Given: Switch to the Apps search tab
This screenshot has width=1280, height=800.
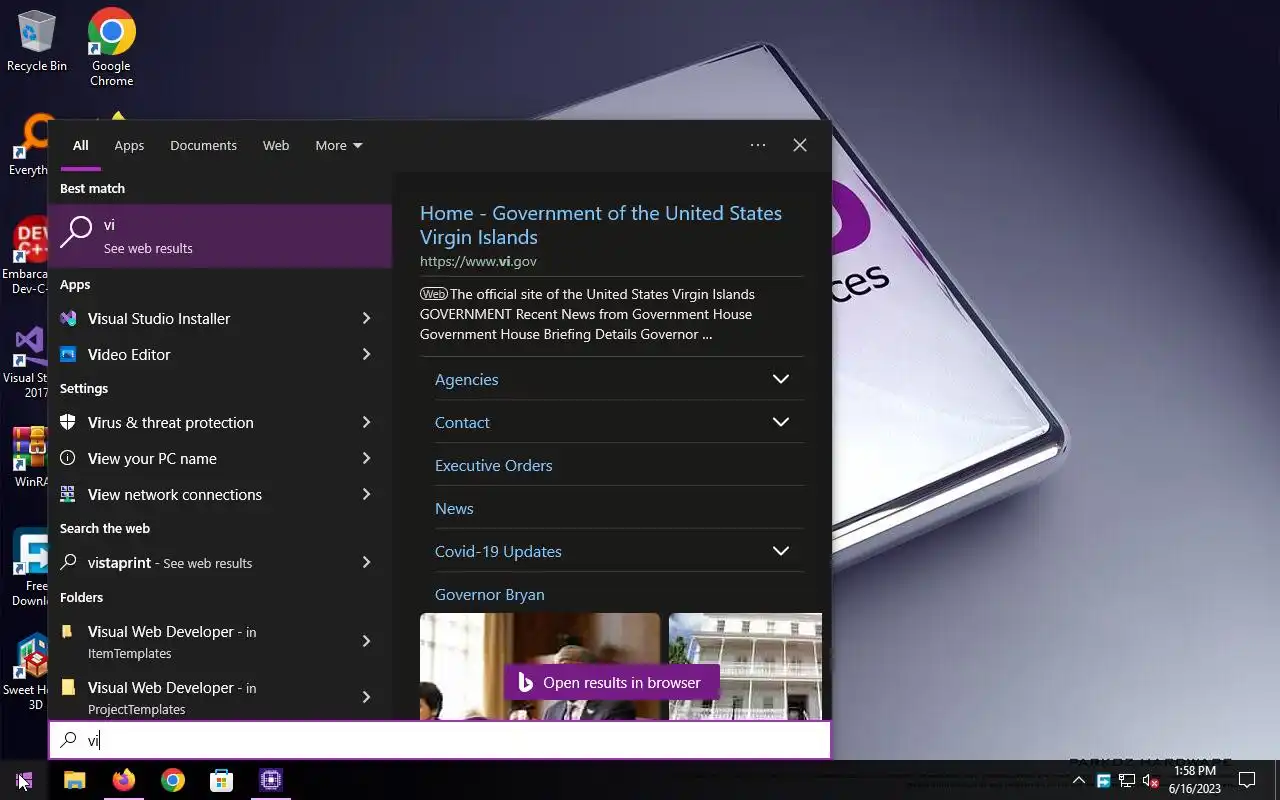Looking at the screenshot, I should click(129, 146).
